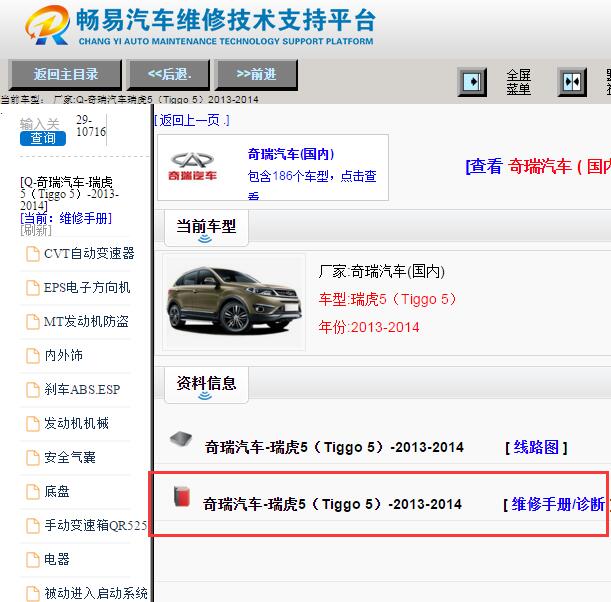Open the 刹车ABS.ESP tree item

click(x=82, y=389)
